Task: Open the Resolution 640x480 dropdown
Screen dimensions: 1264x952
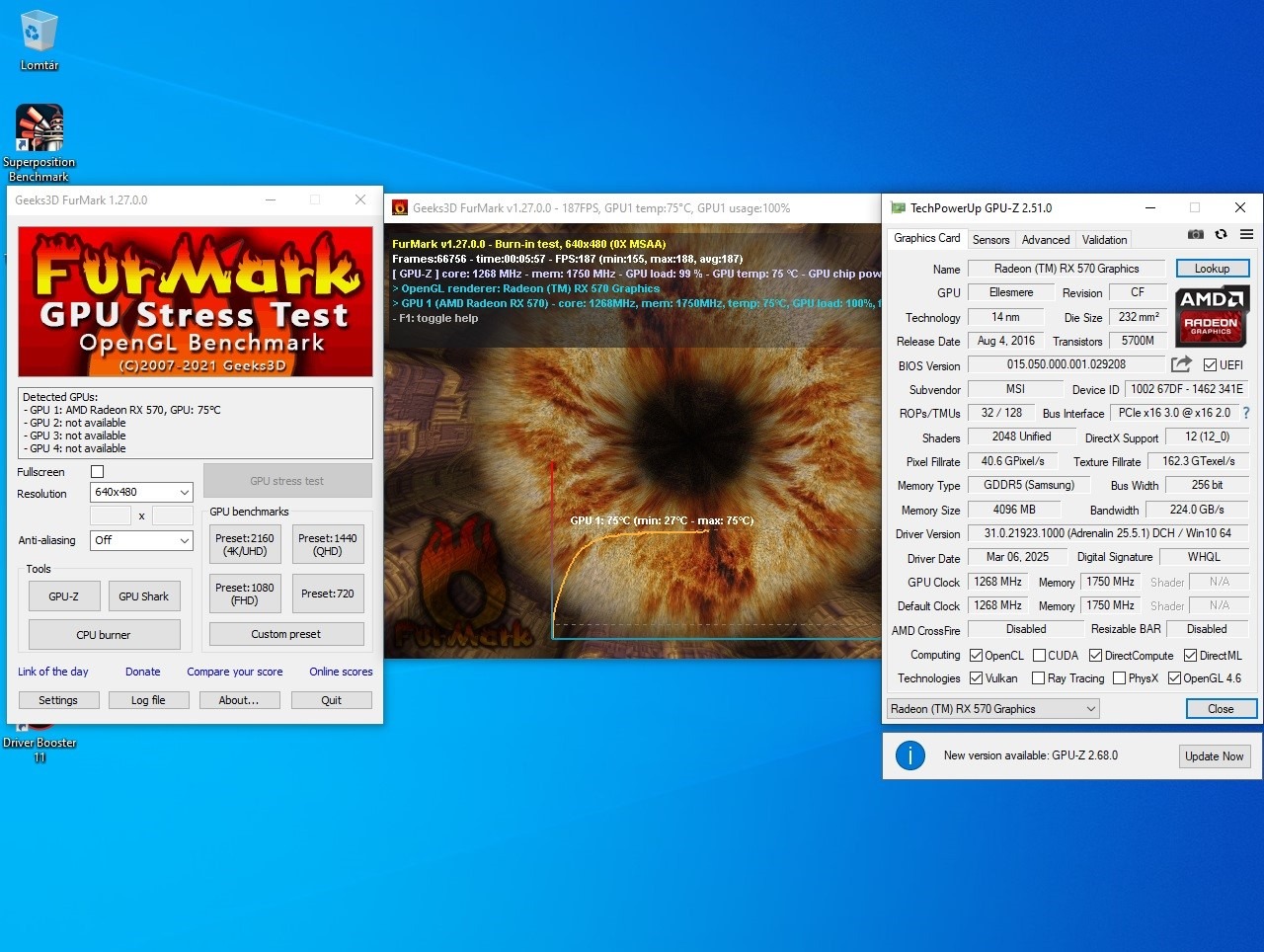Action: pos(141,492)
